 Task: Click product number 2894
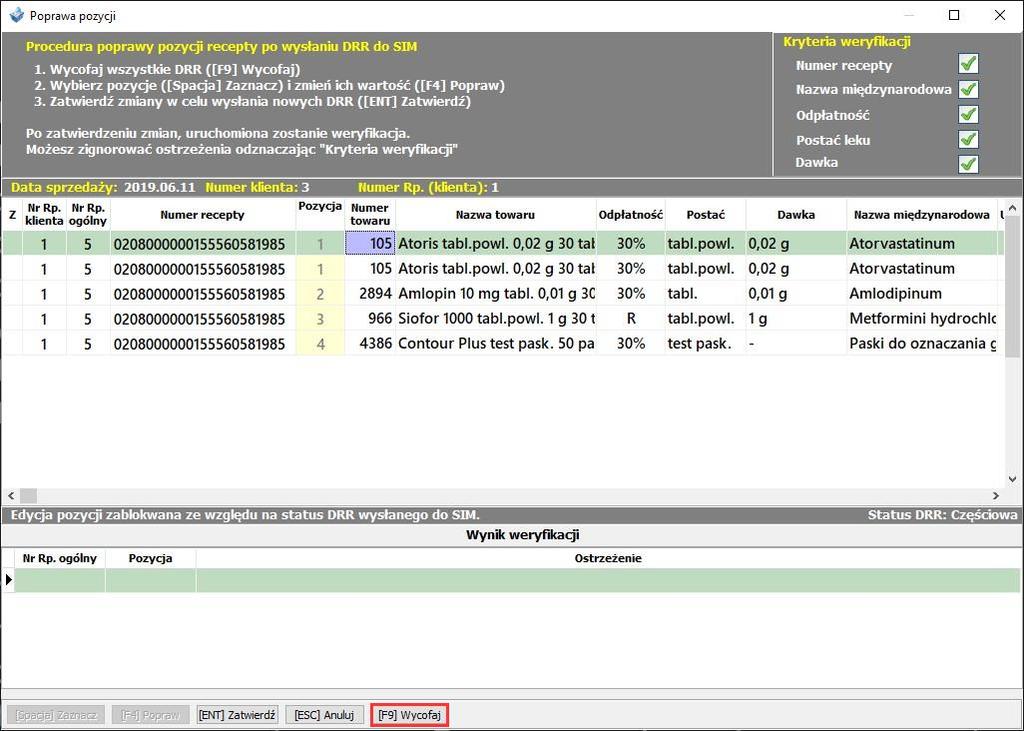tap(370, 294)
